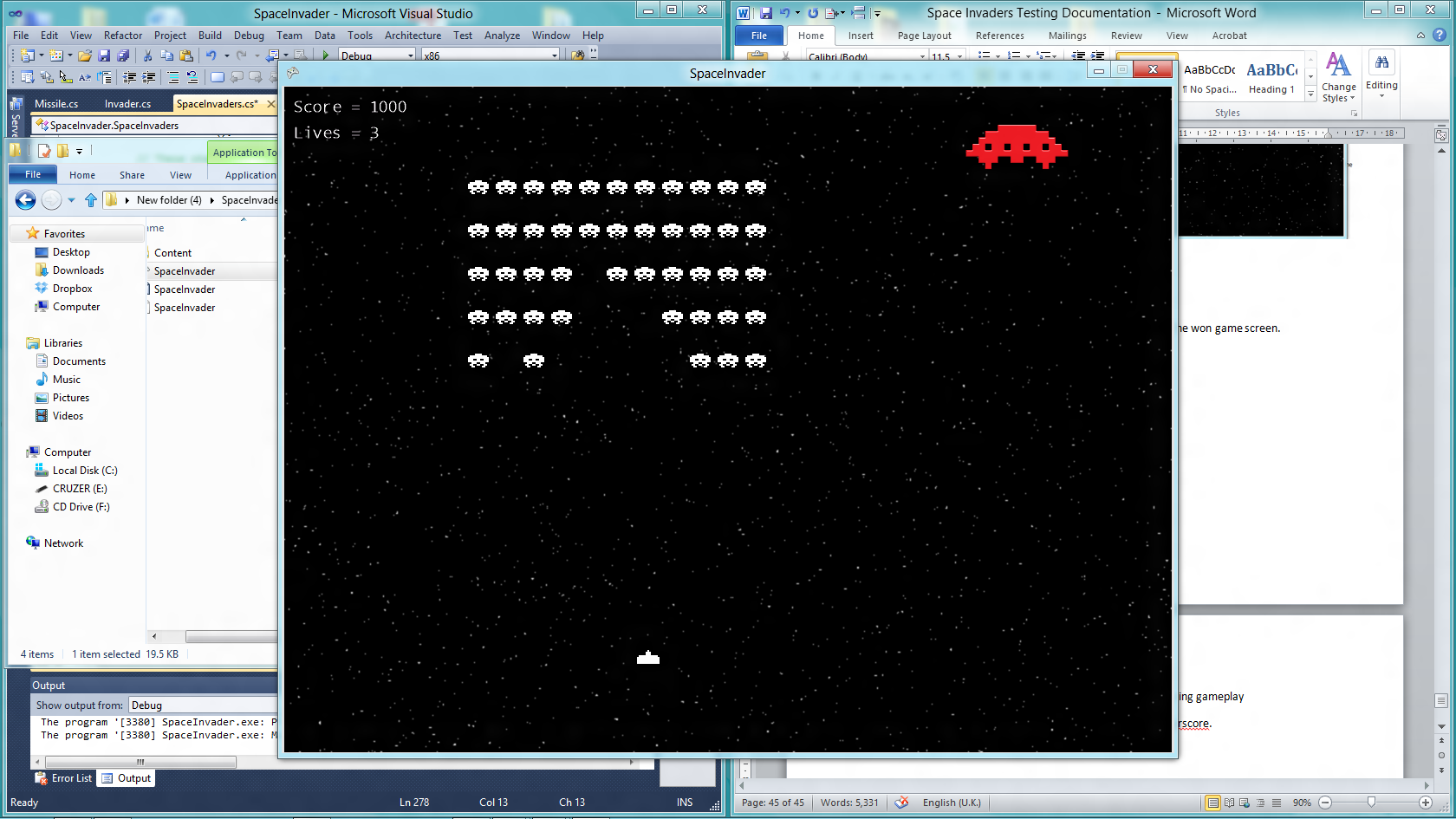Click Word zoom in plus button
Image resolution: width=1456 pixels, height=819 pixels.
pyautogui.click(x=1426, y=803)
